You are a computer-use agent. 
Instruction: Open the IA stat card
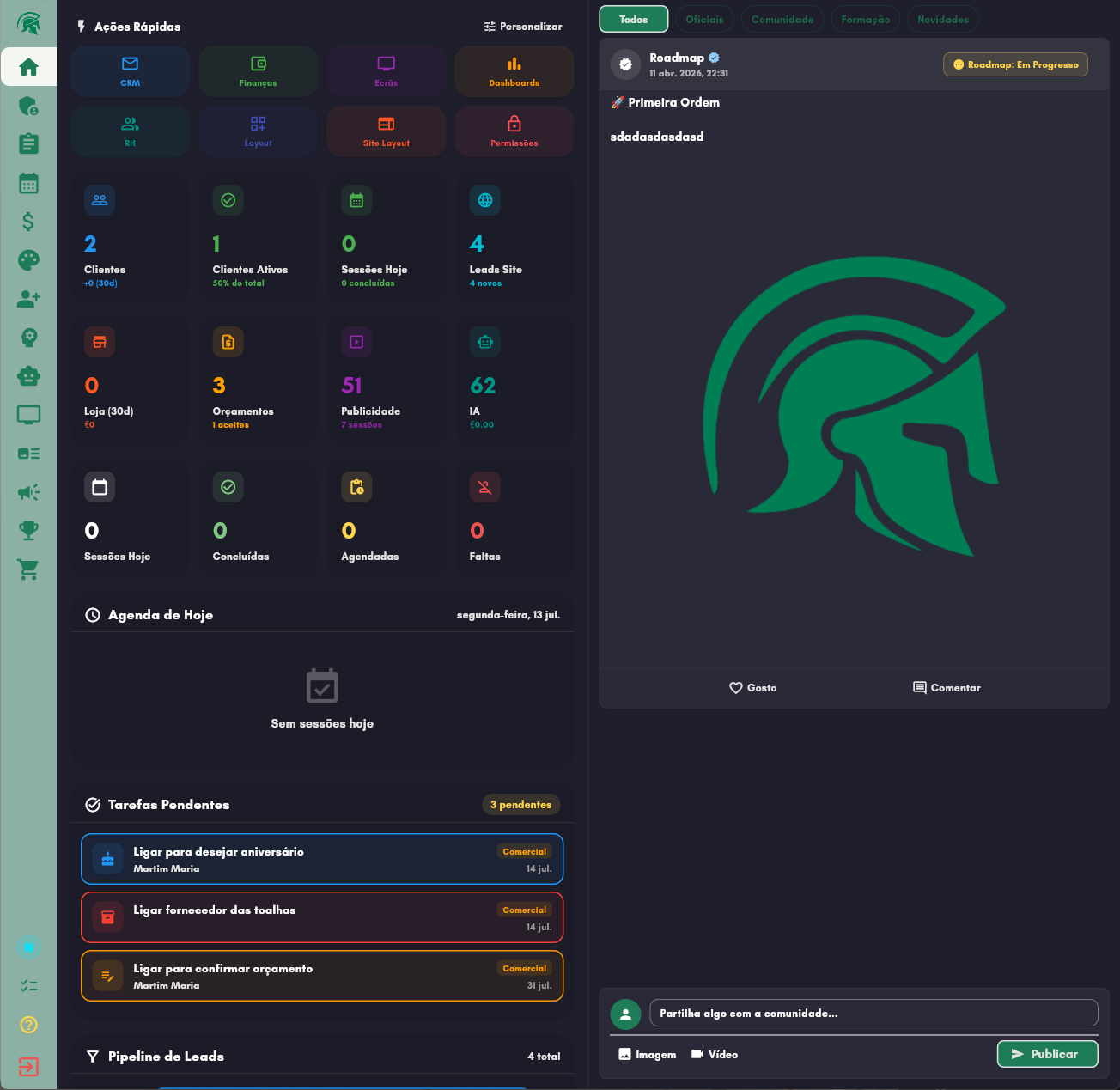(514, 380)
